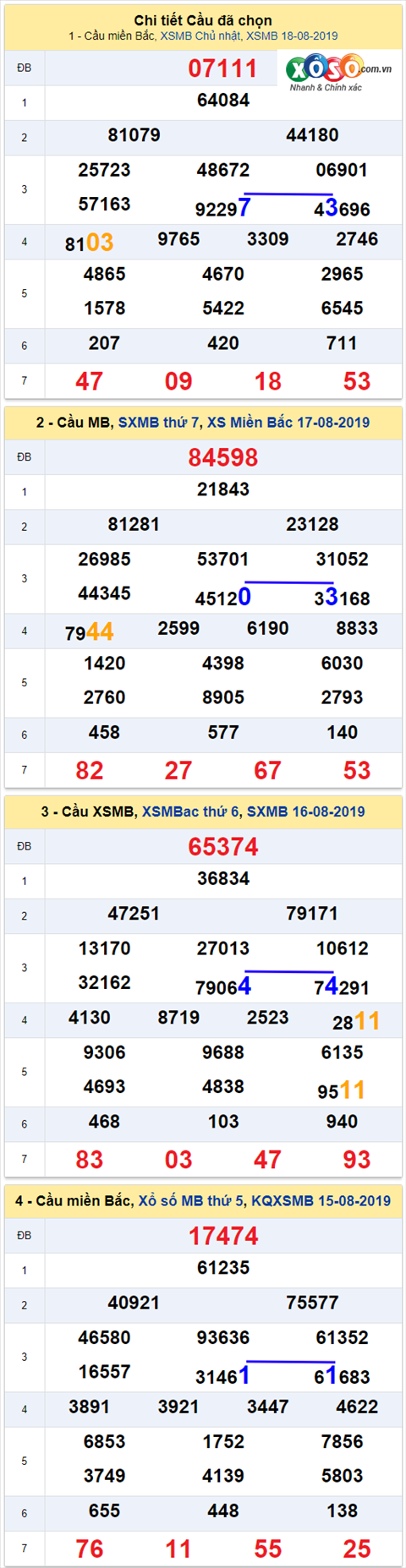Open the xoso.com.vn logo
Image resolution: width=406 pixels, height=1568 pixels.
coord(339,73)
